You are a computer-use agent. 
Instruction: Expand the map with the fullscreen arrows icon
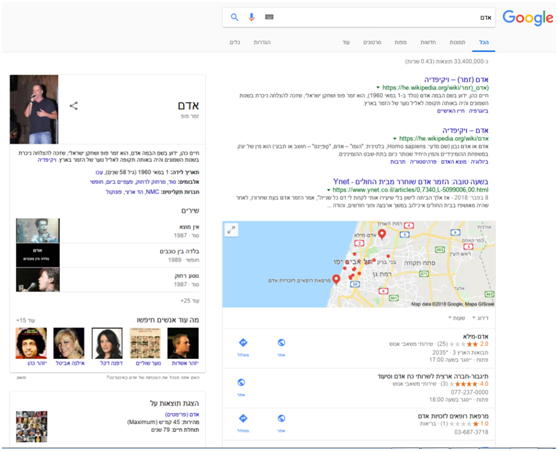click(231, 230)
